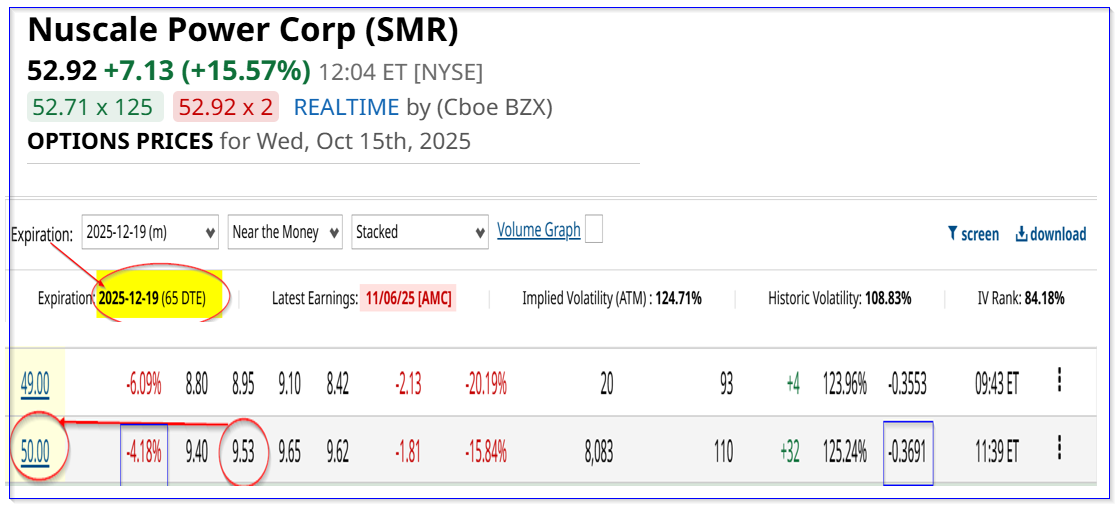1117x506 pixels.
Task: Click the download icon
Action: (x=1022, y=234)
